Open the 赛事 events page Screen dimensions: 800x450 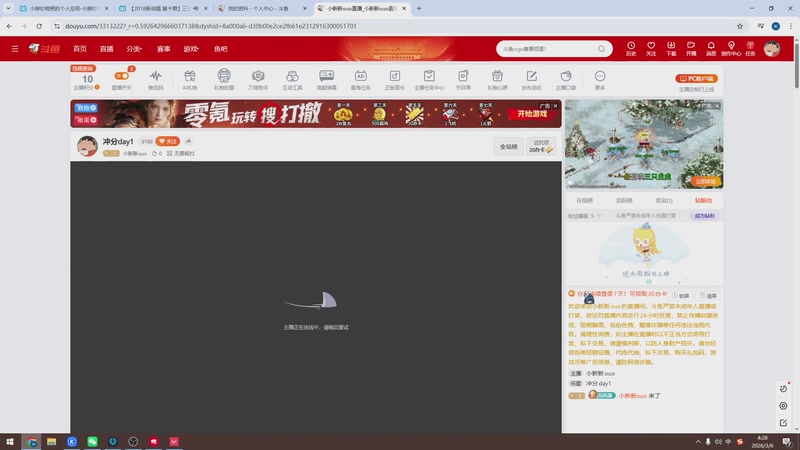[163, 49]
